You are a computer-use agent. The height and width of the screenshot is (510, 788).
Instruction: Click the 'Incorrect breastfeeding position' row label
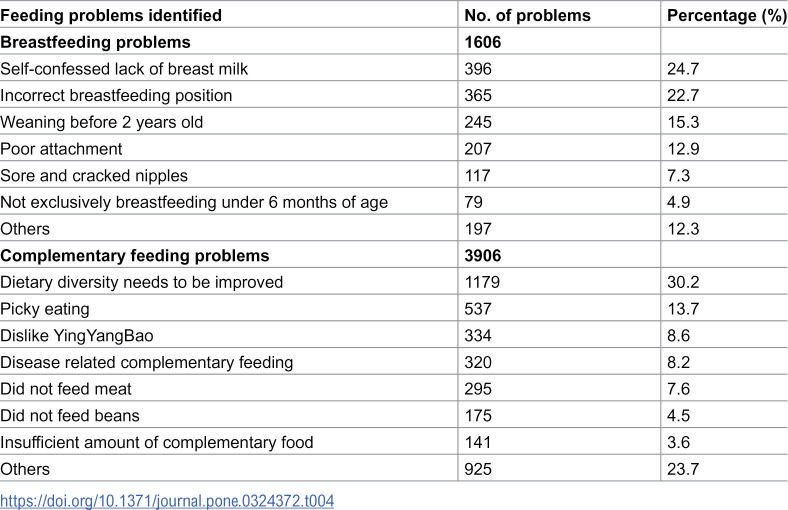click(116, 95)
